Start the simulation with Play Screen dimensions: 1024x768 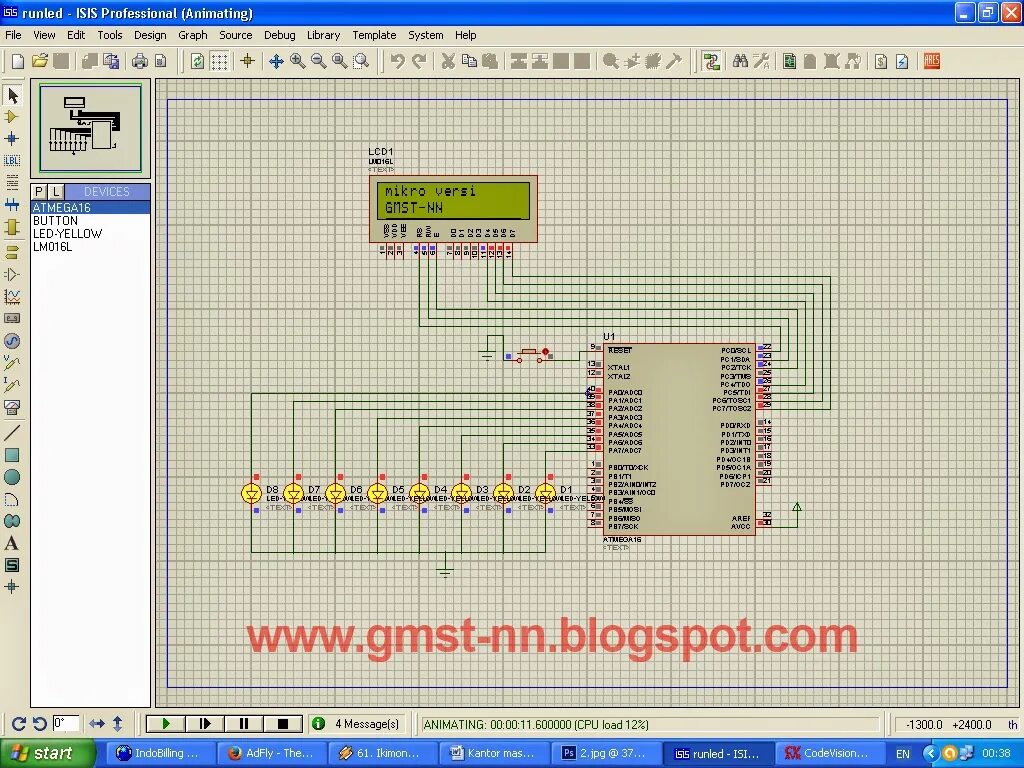[166, 724]
